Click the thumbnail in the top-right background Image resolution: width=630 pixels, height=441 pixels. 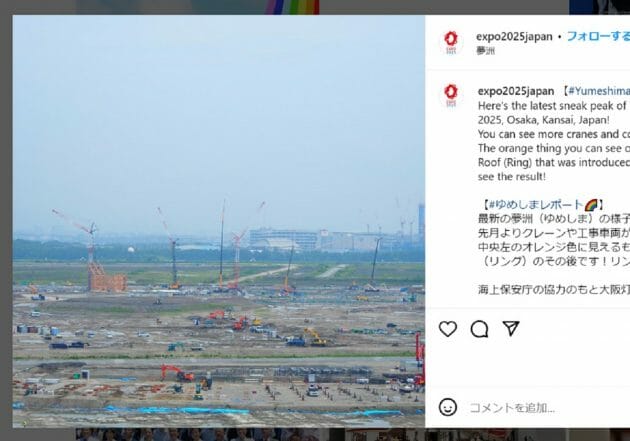pos(599,7)
